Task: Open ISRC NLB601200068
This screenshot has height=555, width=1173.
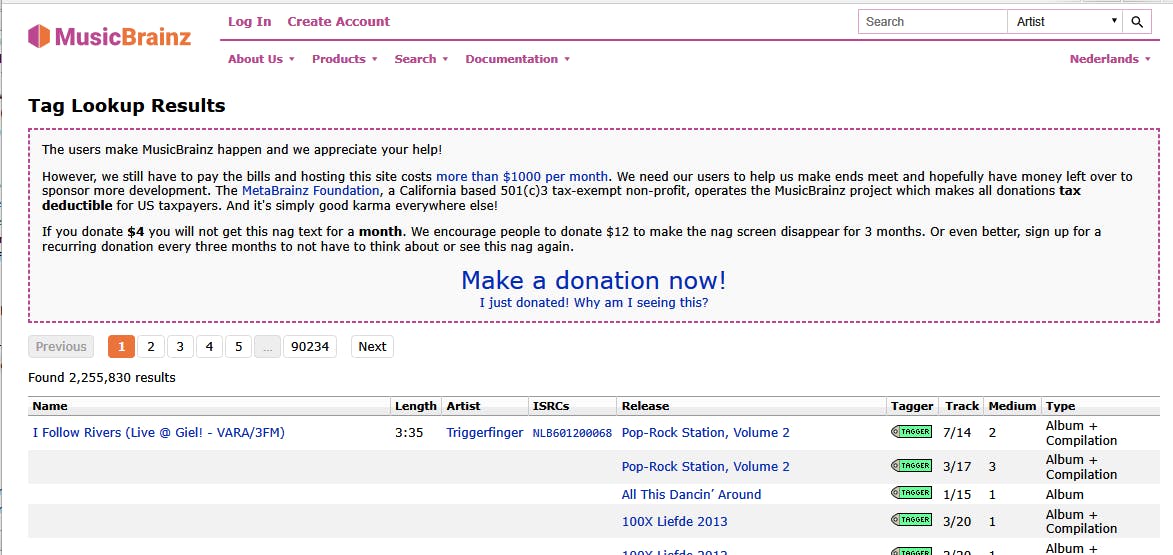Action: 572,433
